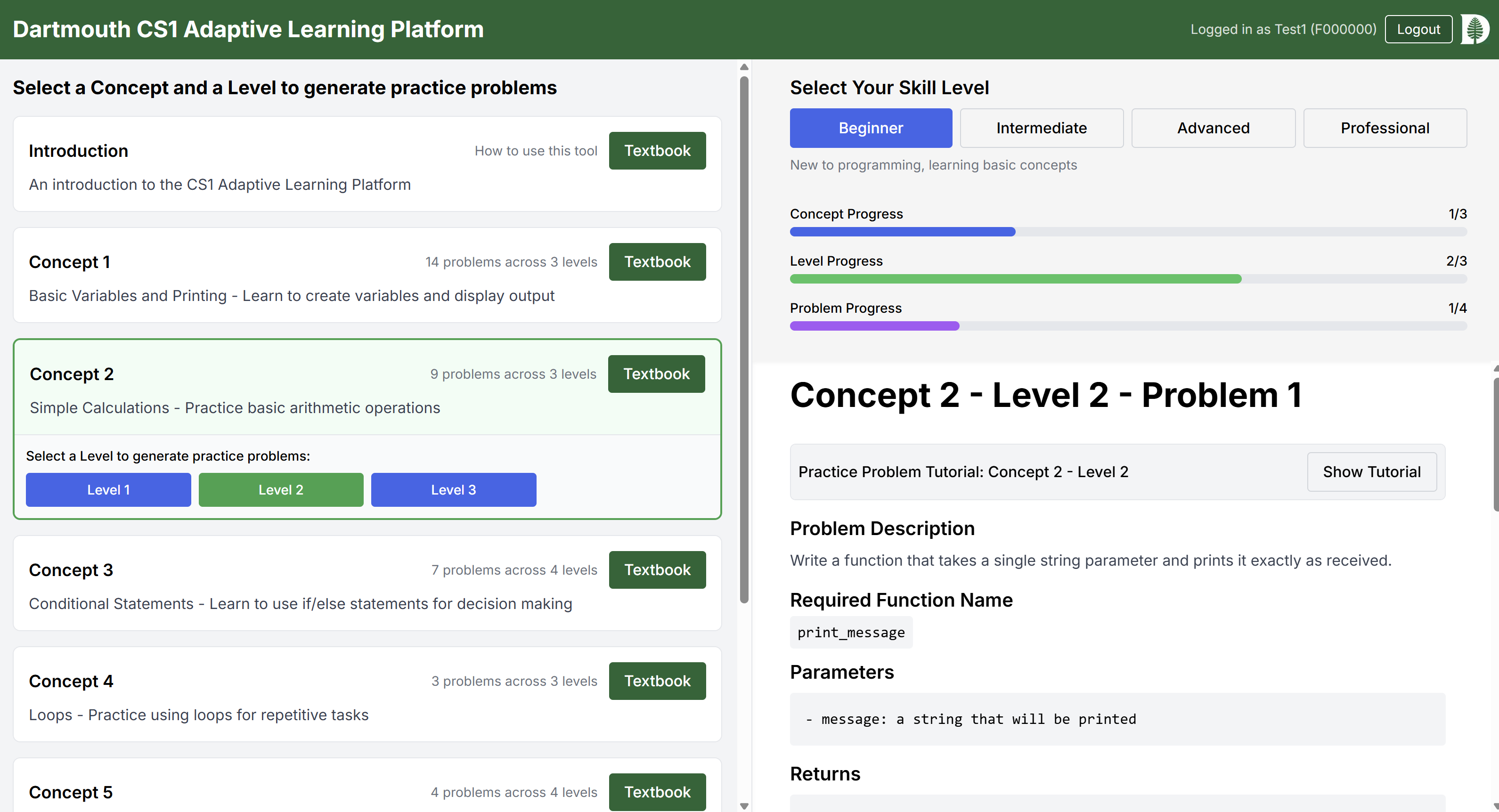This screenshot has height=812, width=1499.
Task: Choose the Advanced skill level
Action: coord(1213,127)
